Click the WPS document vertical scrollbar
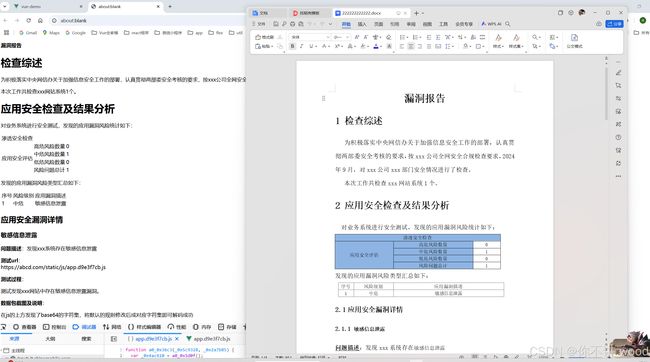Screen dimensions: 650x362 point(606,95)
